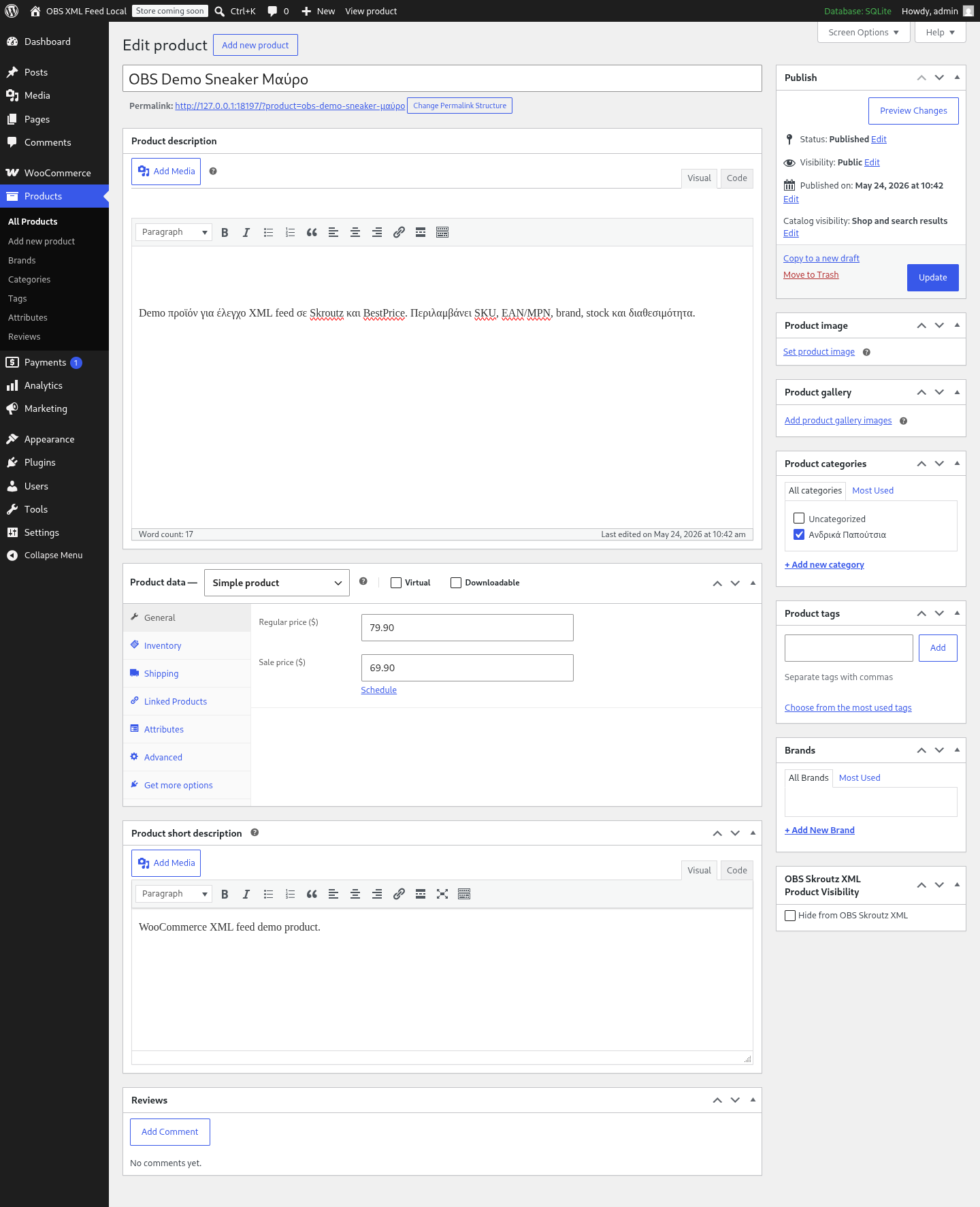Click Move to Trash link
Image resolution: width=980 pixels, height=1207 pixels.
[811, 275]
